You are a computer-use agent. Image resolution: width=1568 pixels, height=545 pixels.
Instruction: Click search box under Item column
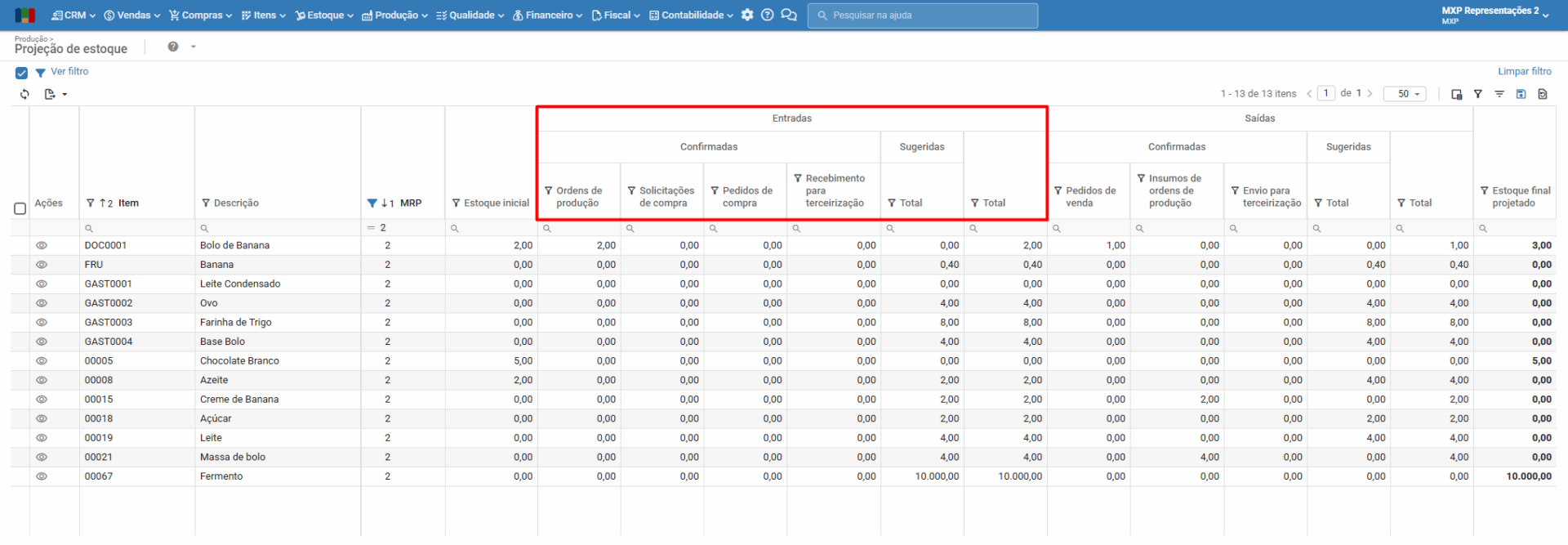tap(136, 228)
